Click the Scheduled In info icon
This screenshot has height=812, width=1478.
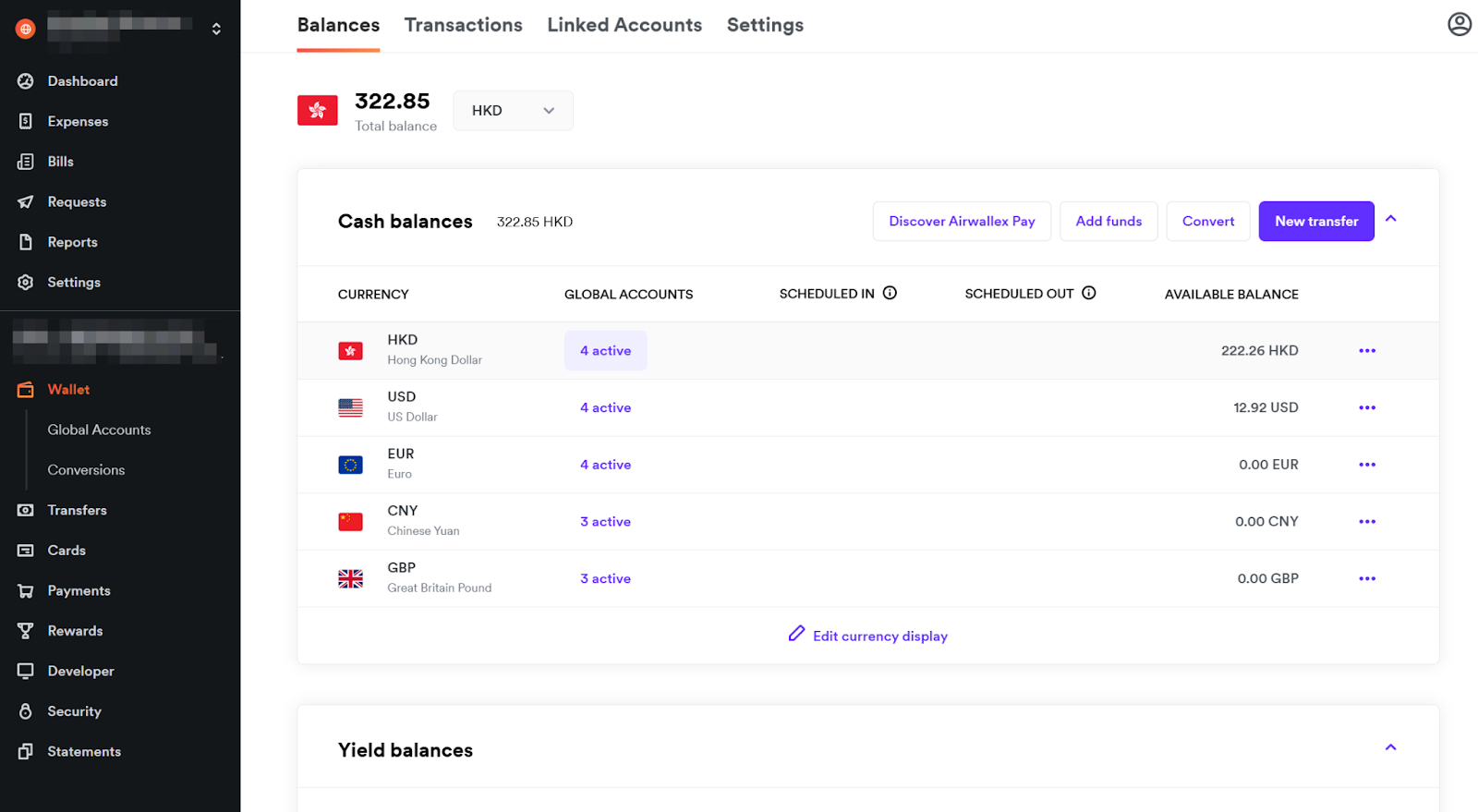point(890,293)
